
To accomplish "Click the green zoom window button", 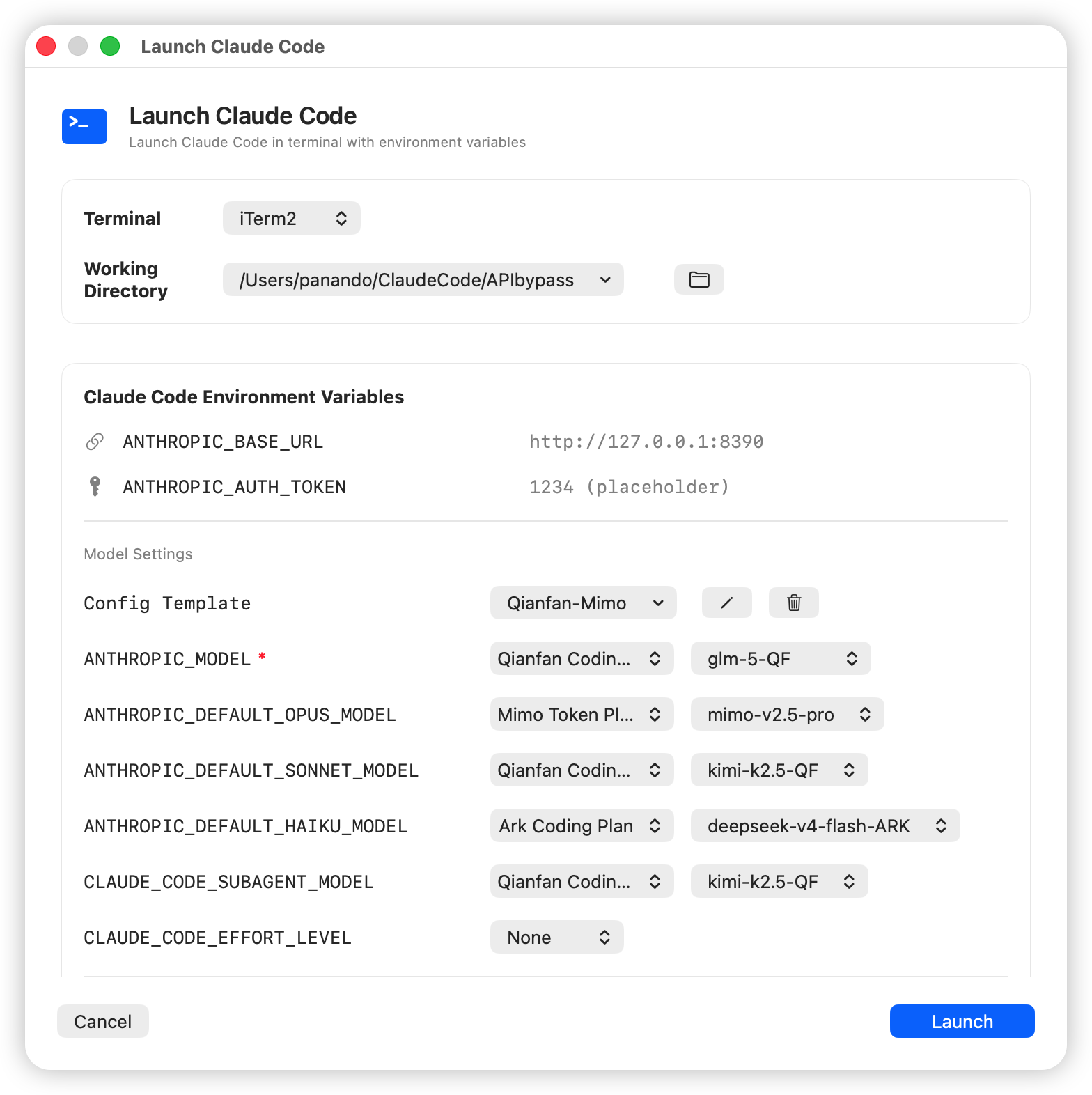I will [x=110, y=46].
